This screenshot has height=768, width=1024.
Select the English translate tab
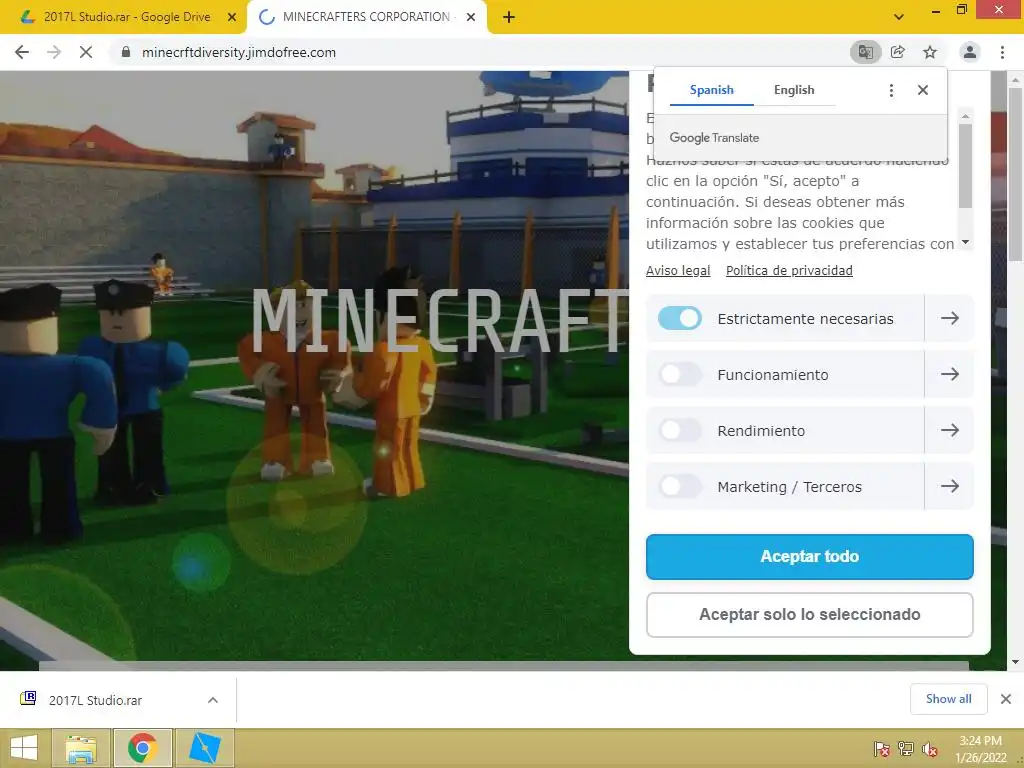click(x=794, y=90)
